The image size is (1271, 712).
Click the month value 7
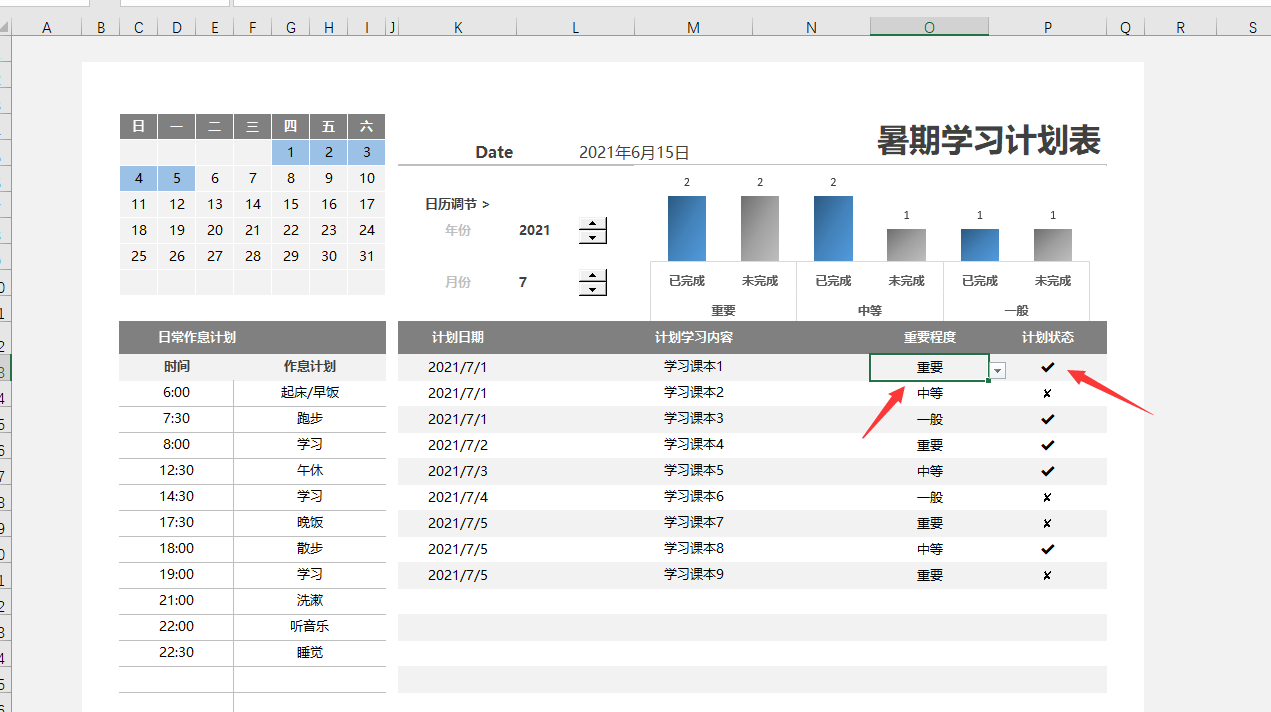tap(523, 282)
